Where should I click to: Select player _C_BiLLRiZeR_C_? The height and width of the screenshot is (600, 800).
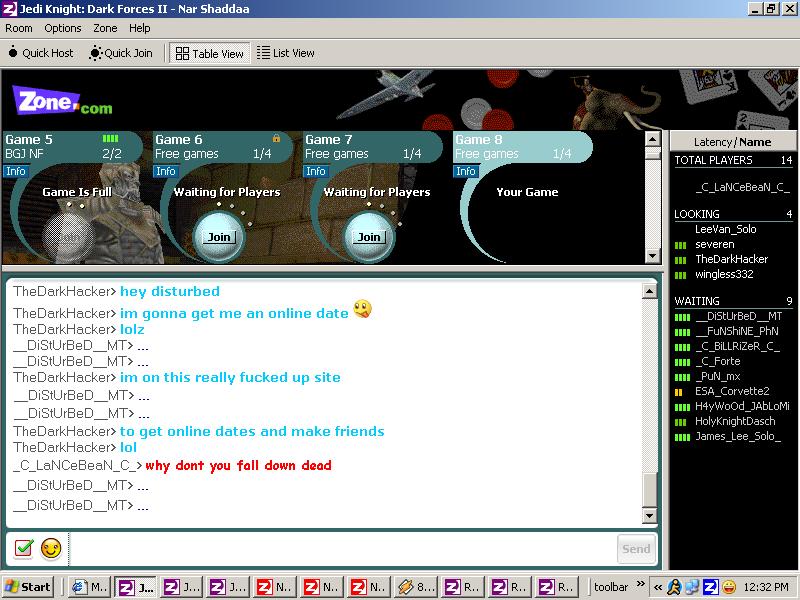[738, 346]
